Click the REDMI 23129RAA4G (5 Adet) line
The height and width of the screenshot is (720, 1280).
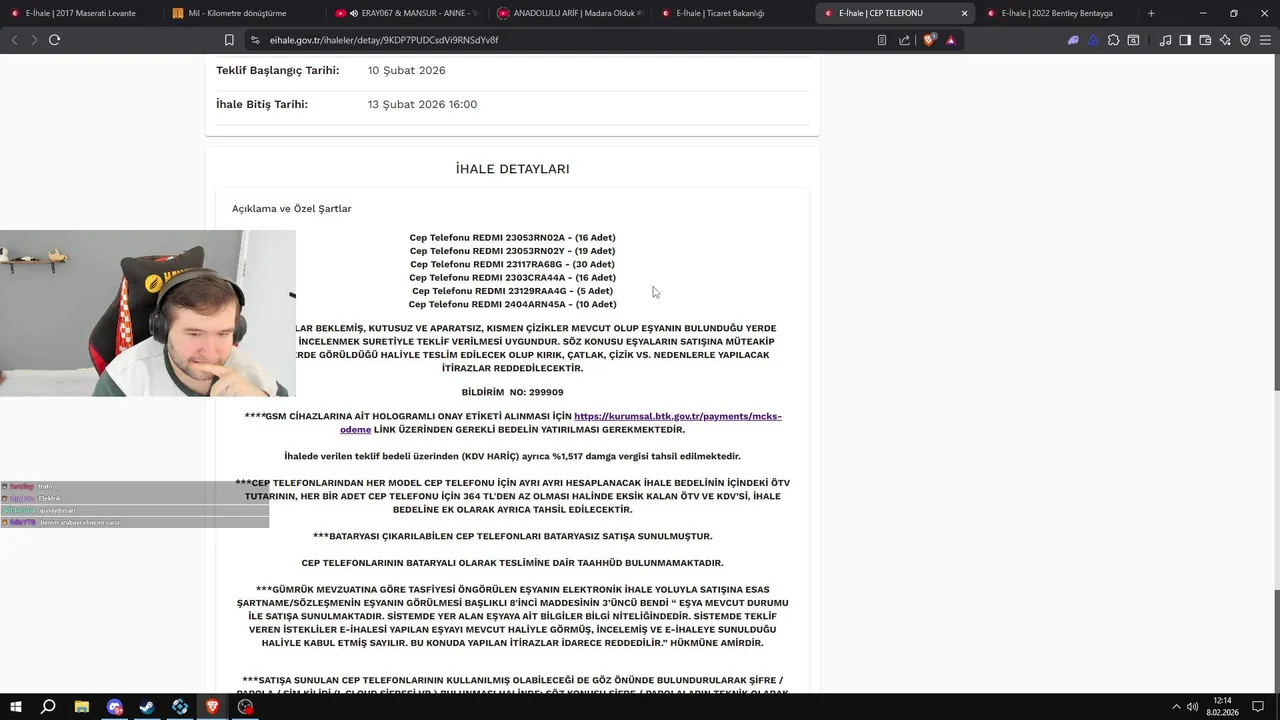pos(512,291)
